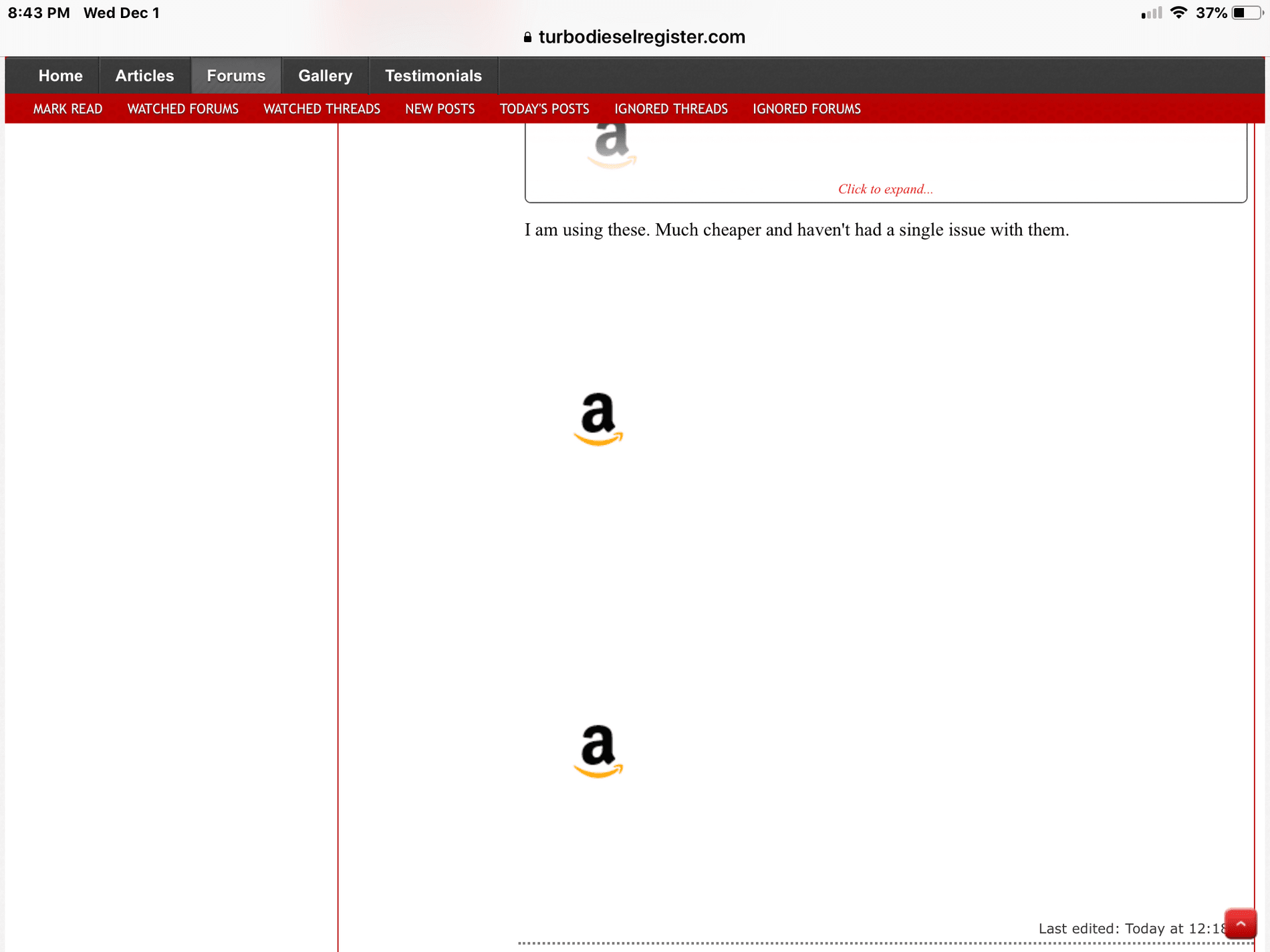Image resolution: width=1270 pixels, height=952 pixels.
Task: Open Watched Threads
Action: click(x=322, y=109)
